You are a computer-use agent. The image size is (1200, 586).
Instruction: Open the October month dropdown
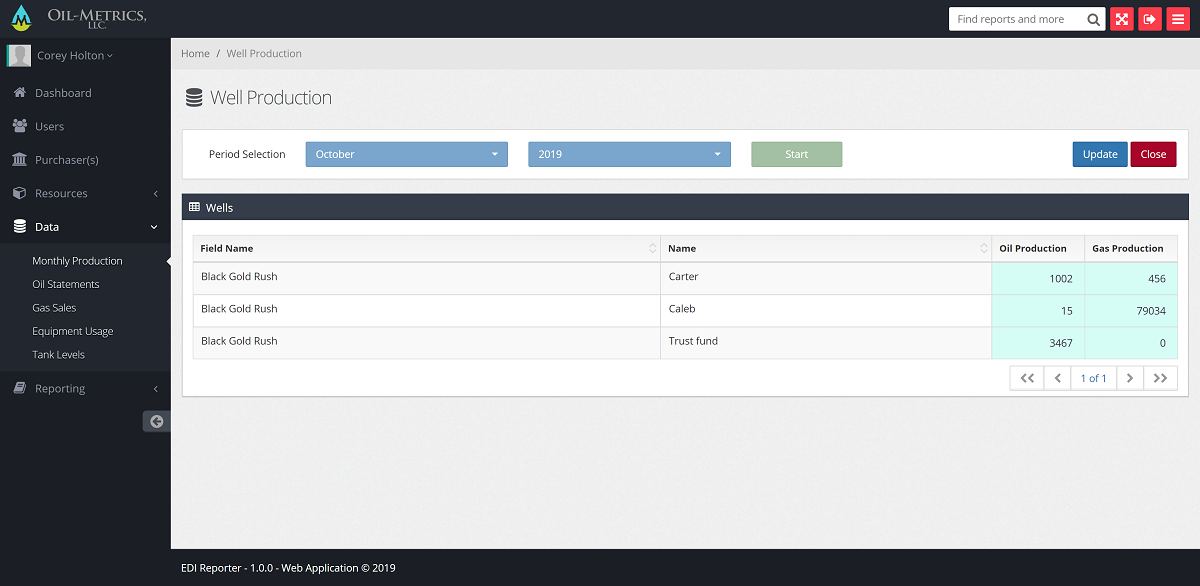[x=405, y=154]
